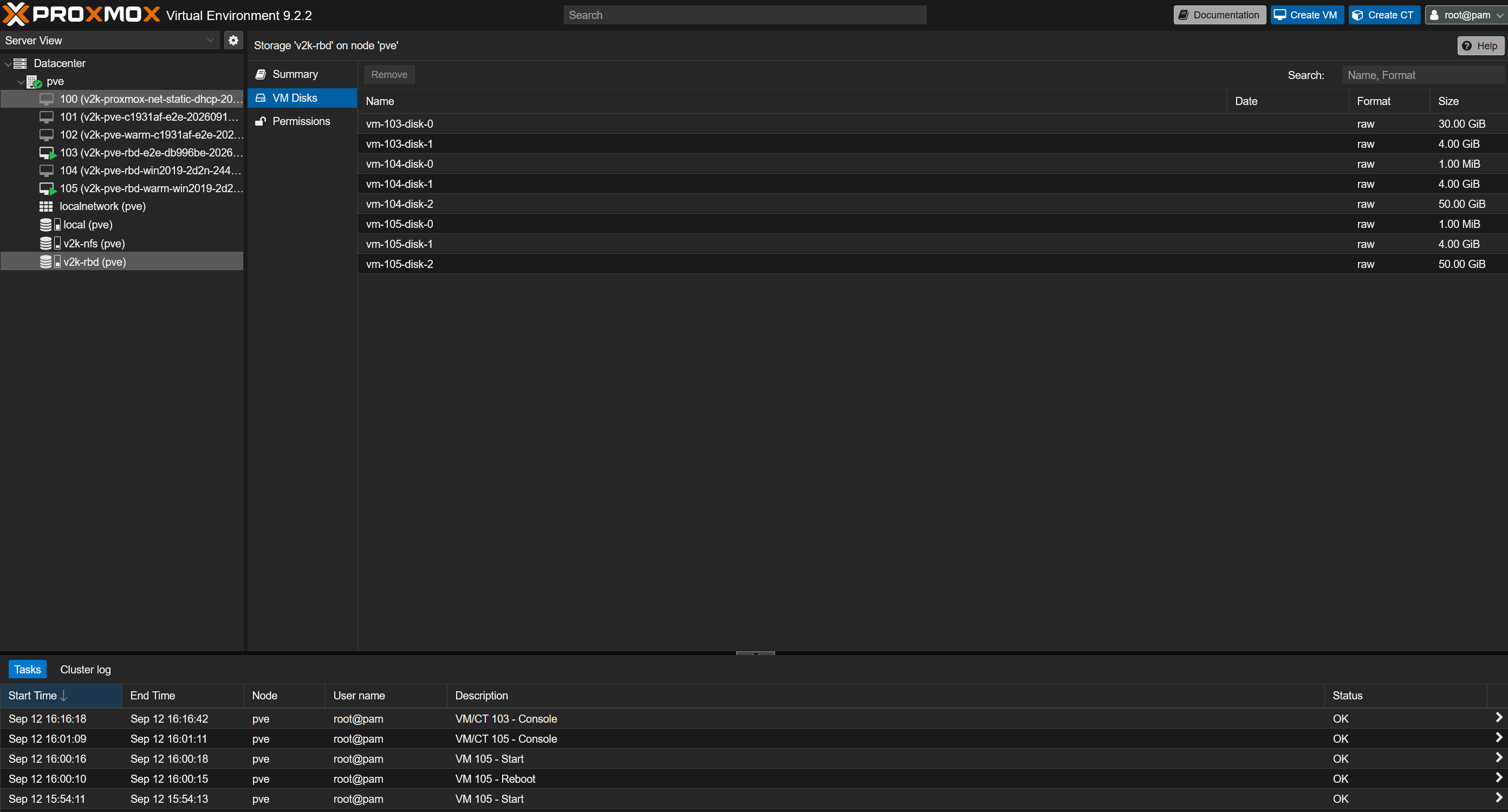Sort disks by Name column header
Screen dimensions: 1508x812
click(x=792, y=101)
